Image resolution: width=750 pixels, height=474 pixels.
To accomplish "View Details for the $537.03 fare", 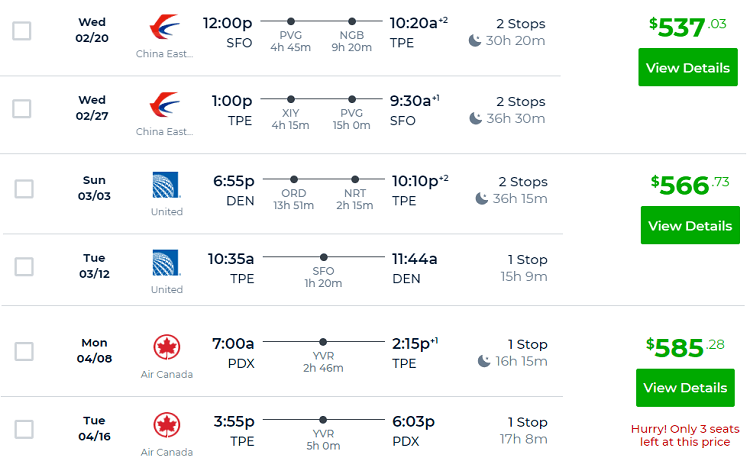I will click(688, 67).
